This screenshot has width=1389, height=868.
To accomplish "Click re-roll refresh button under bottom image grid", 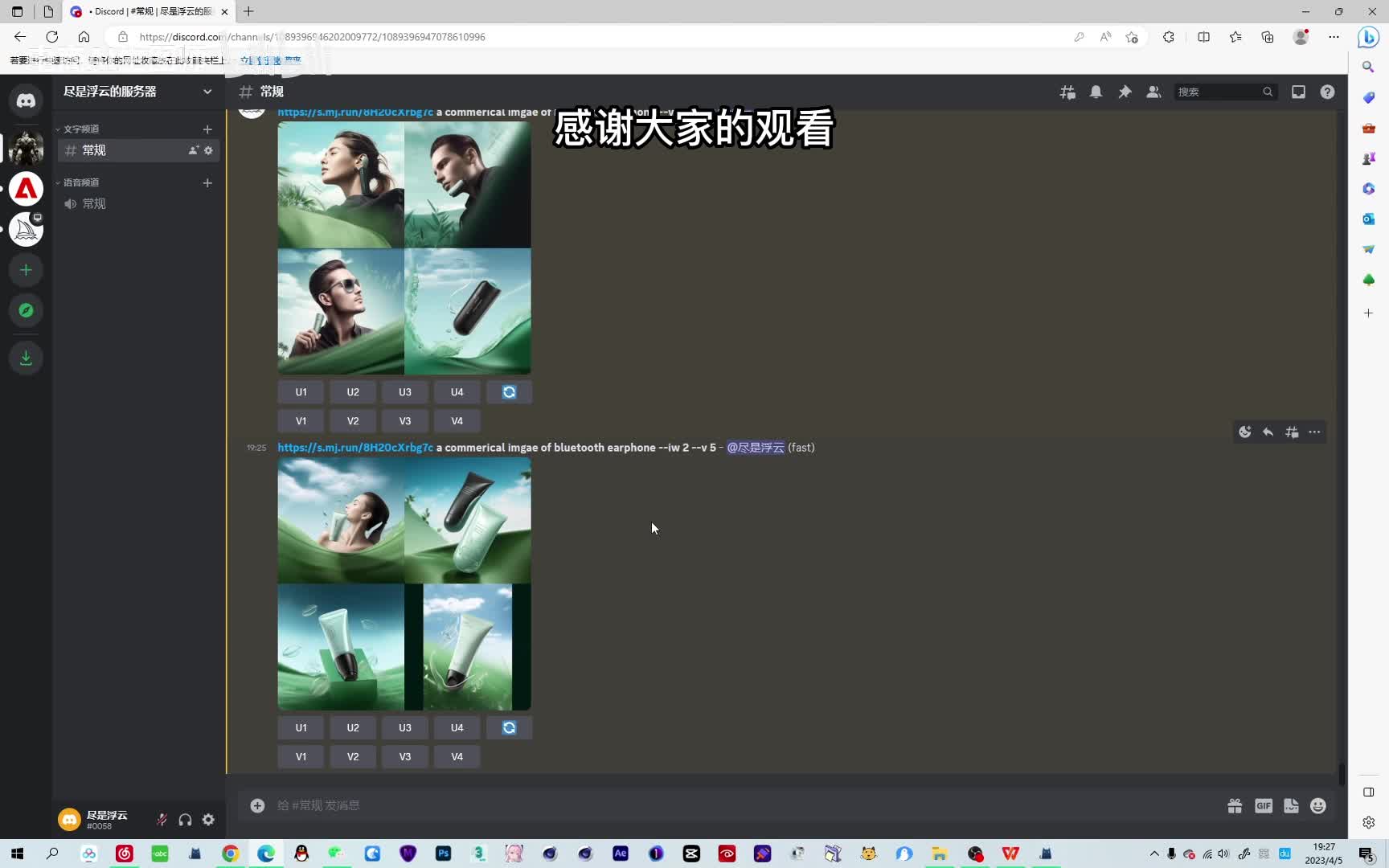I will [509, 728].
